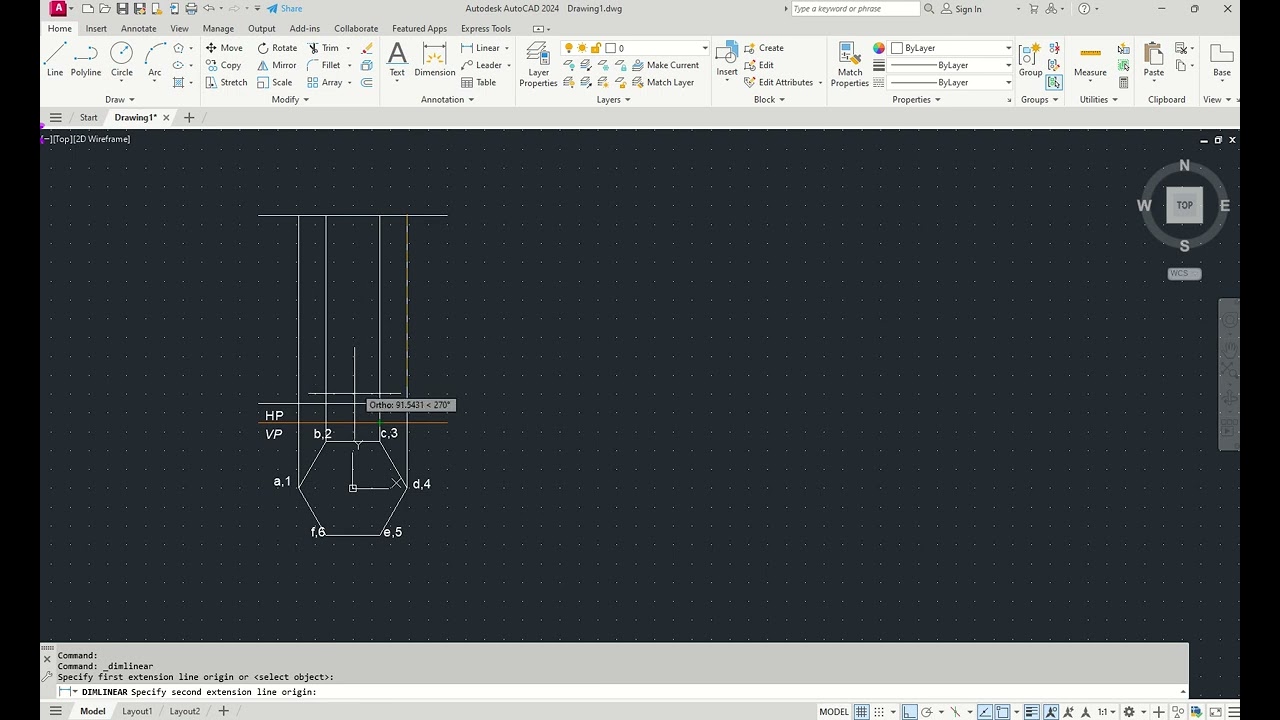The height and width of the screenshot is (720, 1280).
Task: Toggle polar tracking in status bar
Action: point(927,712)
